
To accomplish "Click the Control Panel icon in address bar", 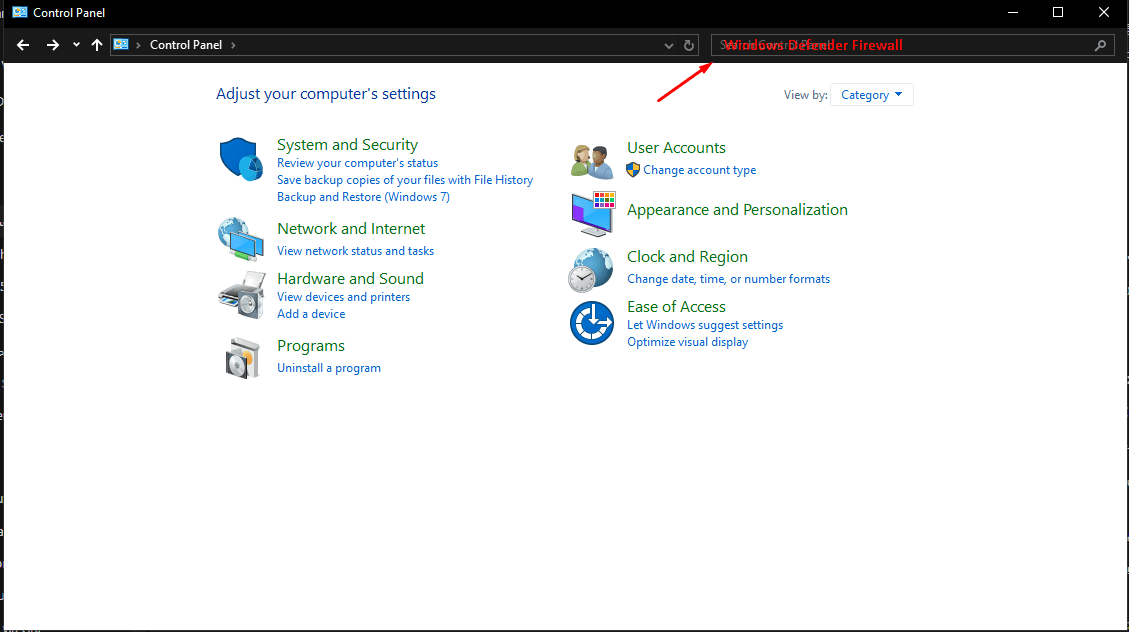I will [121, 45].
